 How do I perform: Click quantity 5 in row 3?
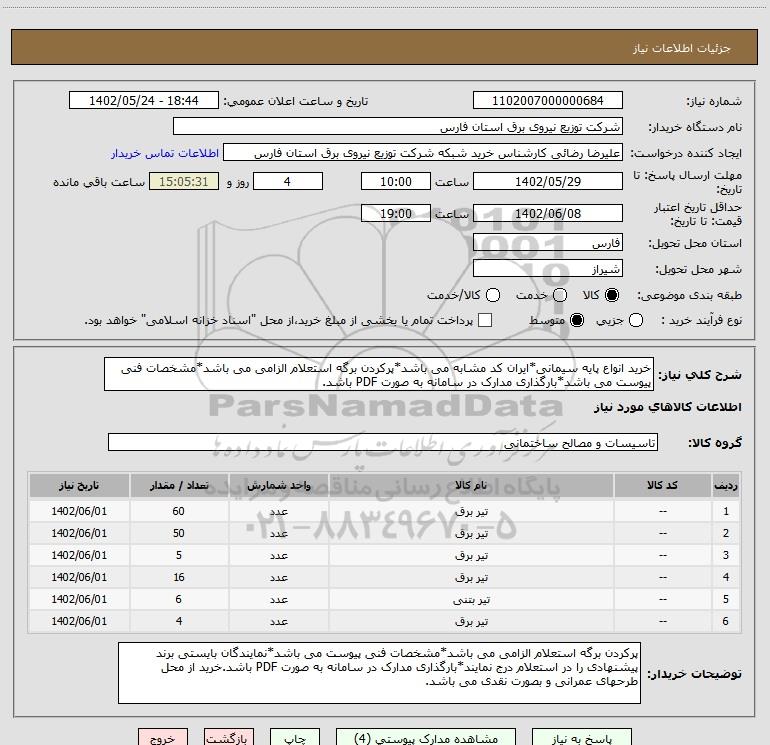[179, 555]
